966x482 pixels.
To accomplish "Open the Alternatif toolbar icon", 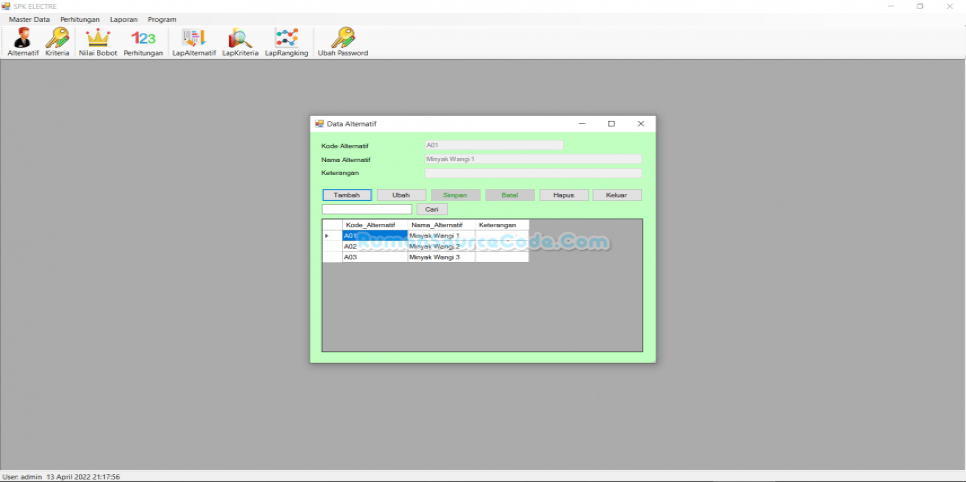I will [x=23, y=42].
